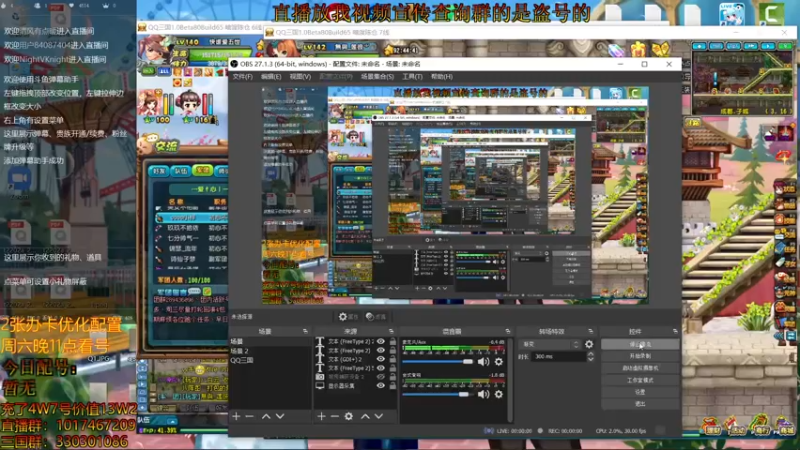Adjust the 台式音响 volume slider
The image size is (800, 450).
[436, 394]
